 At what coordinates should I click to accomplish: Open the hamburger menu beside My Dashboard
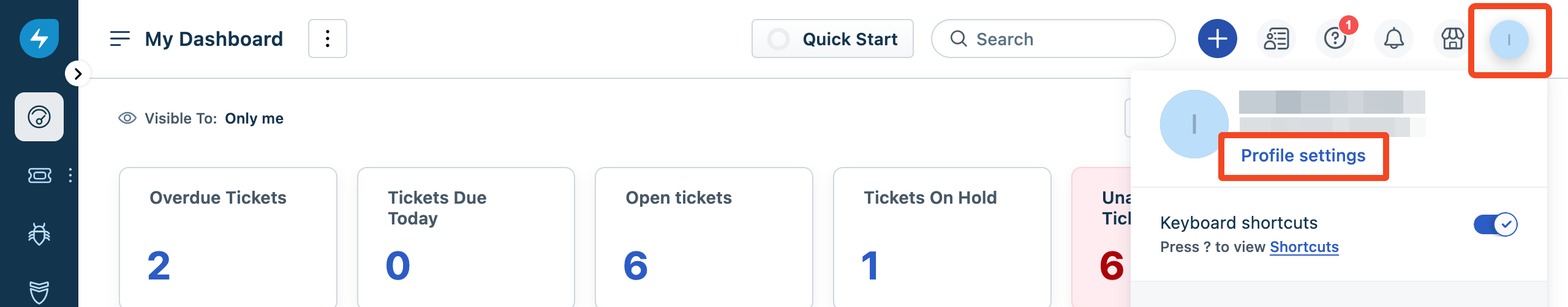120,39
